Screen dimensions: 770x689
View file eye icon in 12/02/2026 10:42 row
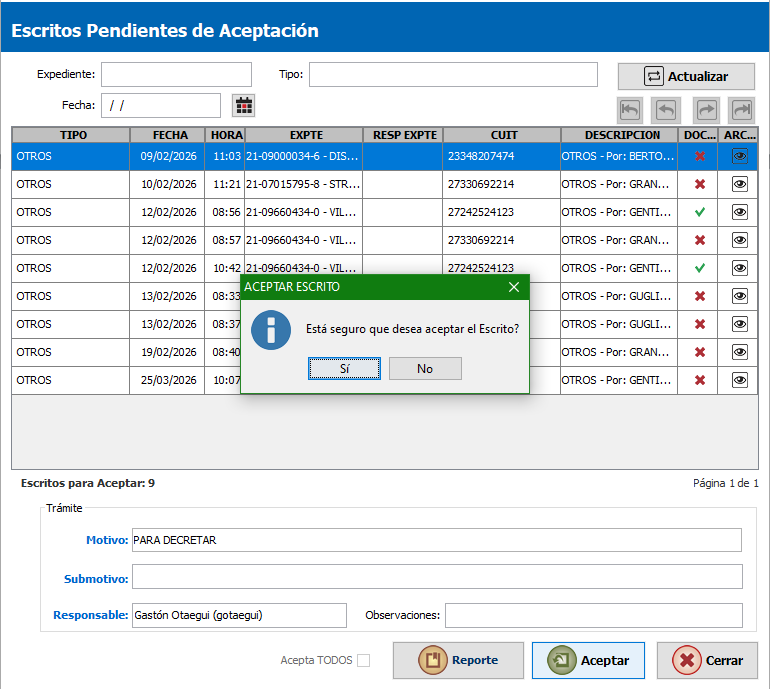tap(740, 268)
